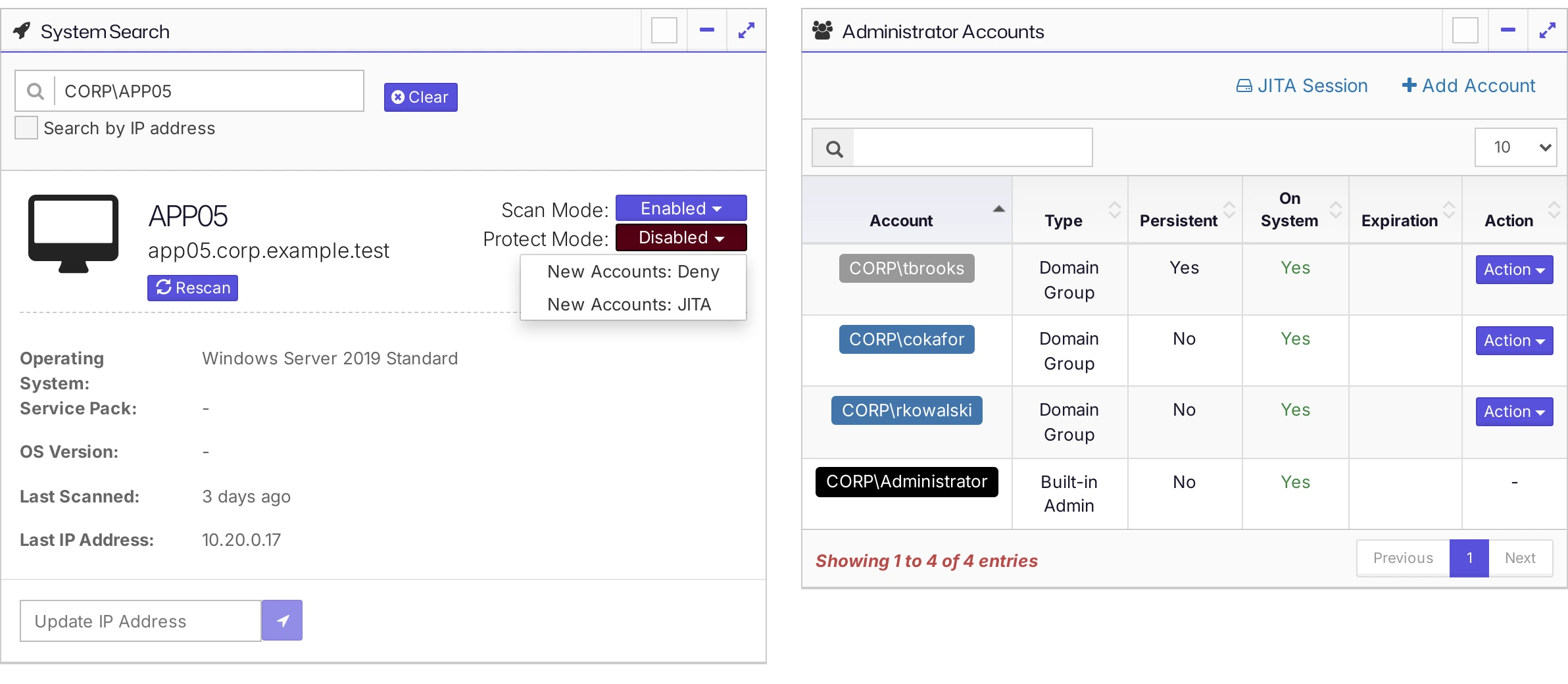1568x684 pixels.
Task: Expand the System Search panel to fullscreen
Action: 746,30
